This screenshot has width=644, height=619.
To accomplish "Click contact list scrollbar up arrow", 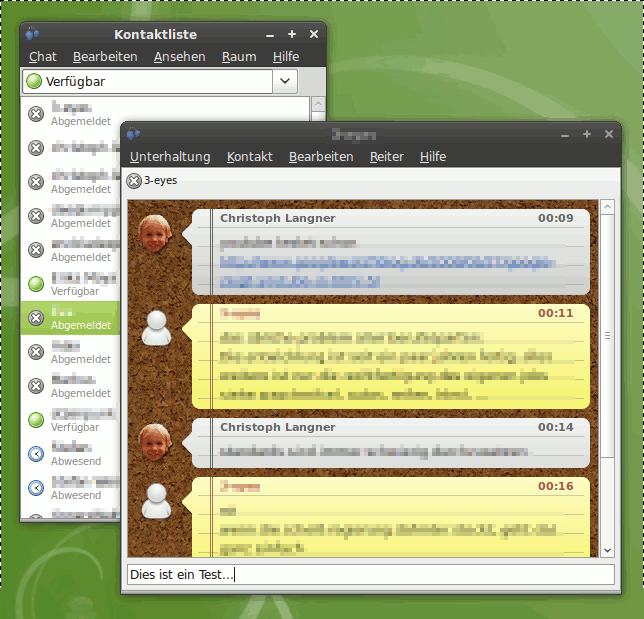I will [x=318, y=104].
